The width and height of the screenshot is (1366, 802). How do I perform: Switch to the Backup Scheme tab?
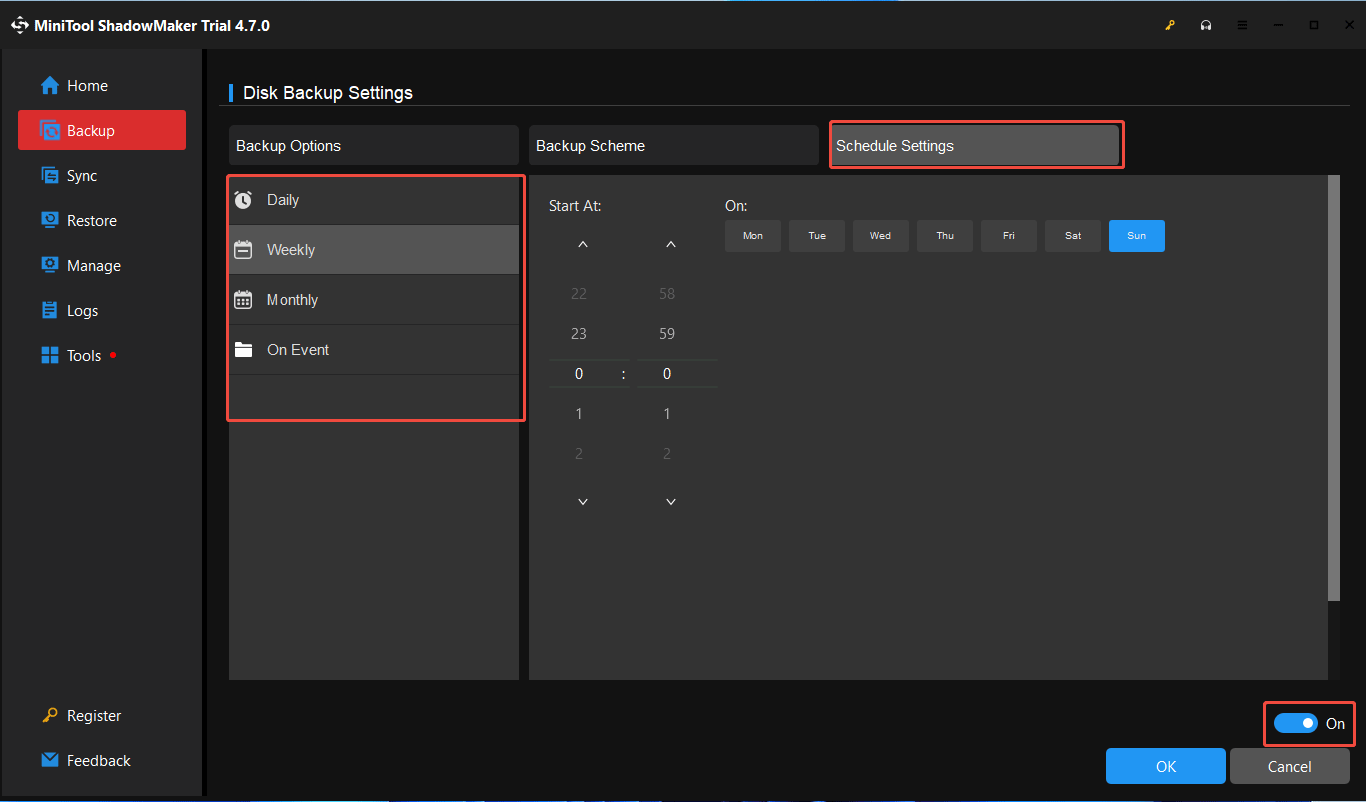[x=673, y=145]
